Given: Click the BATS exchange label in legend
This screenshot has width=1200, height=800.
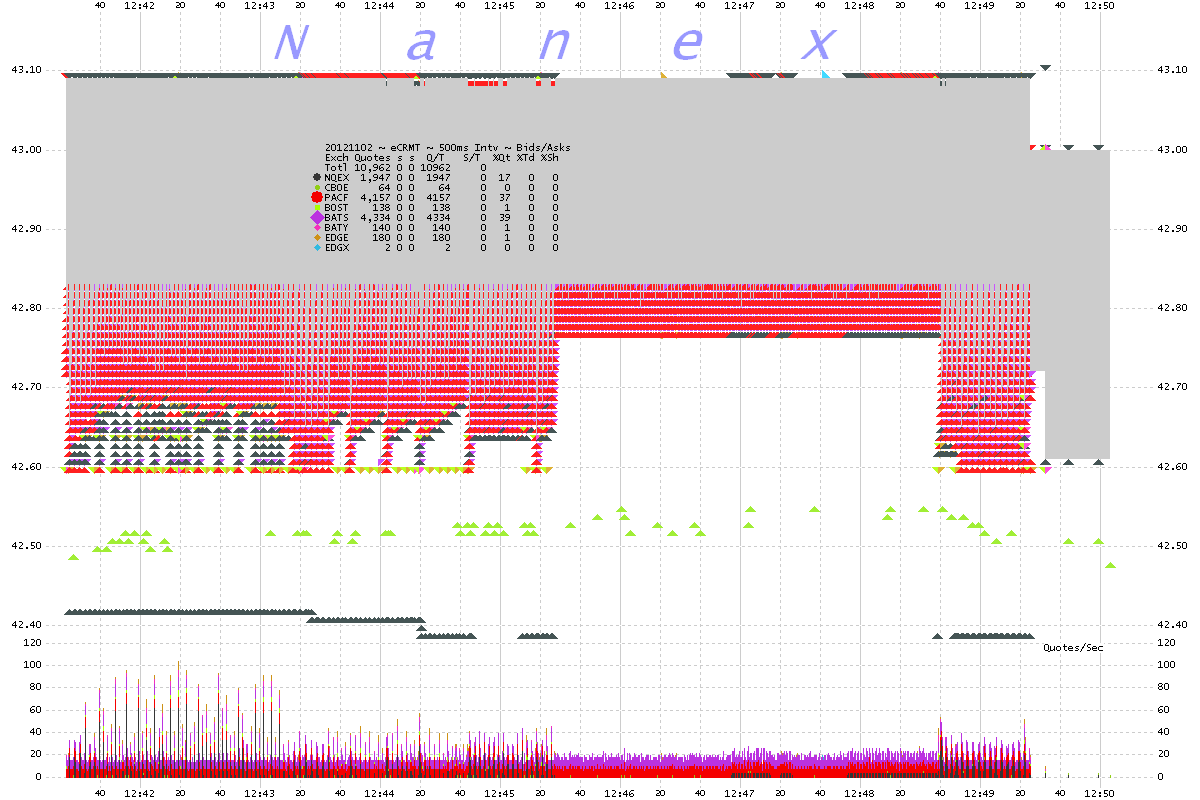Looking at the screenshot, I should pos(336,217).
